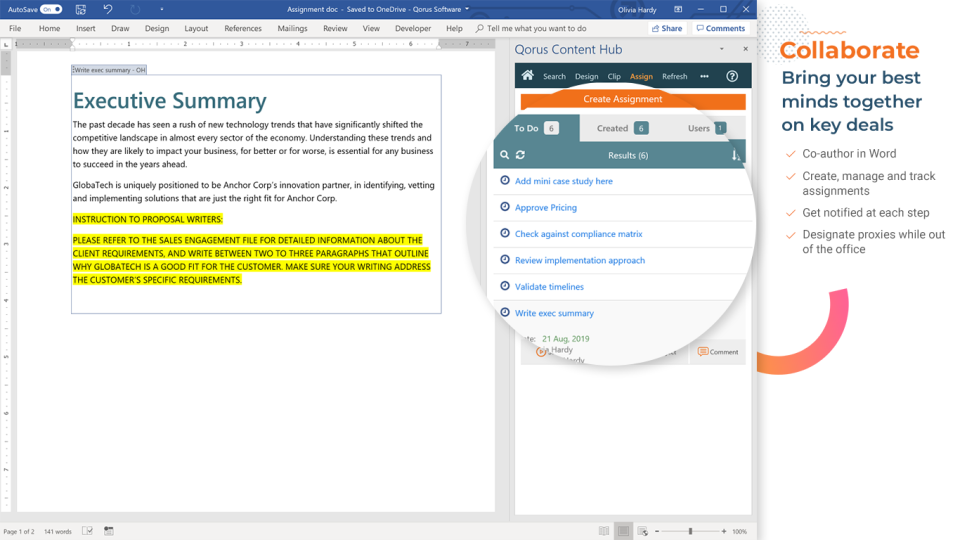Open the Mailings tab
960x540 pixels.
[292, 28]
